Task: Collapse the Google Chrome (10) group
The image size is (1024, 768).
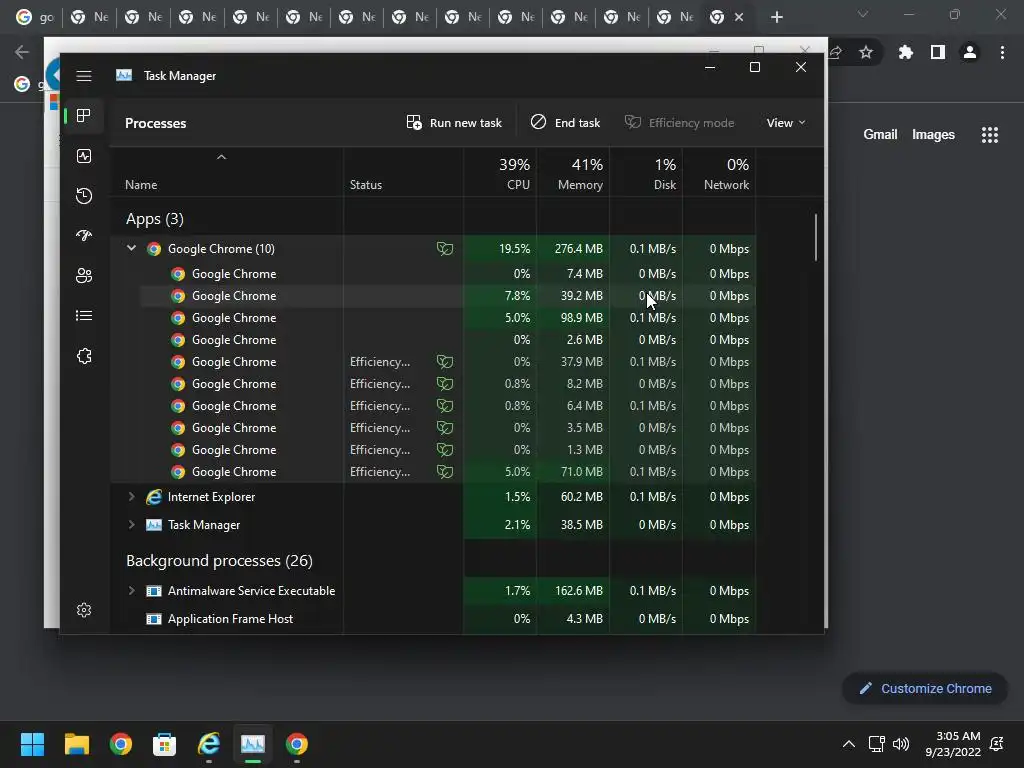Action: point(131,248)
